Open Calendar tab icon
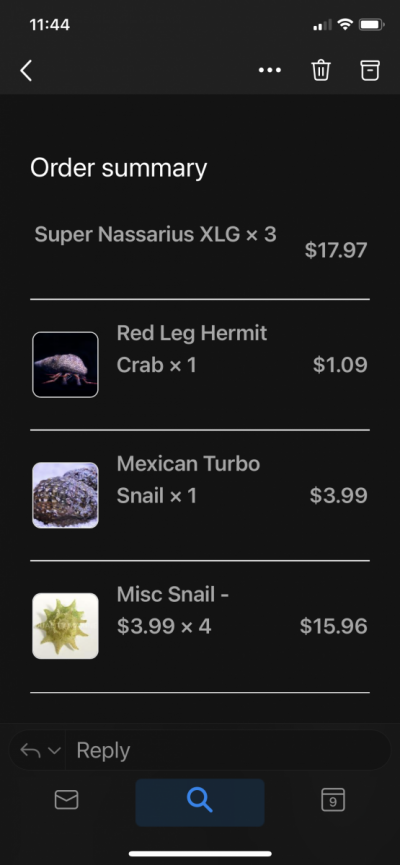 tap(333, 799)
